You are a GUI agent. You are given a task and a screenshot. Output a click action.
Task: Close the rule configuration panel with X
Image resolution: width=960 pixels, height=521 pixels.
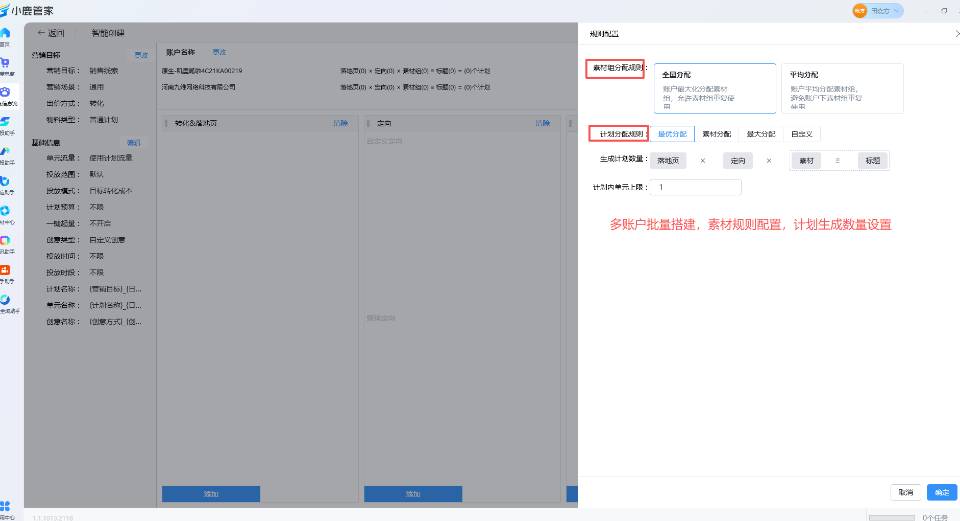pos(957,33)
